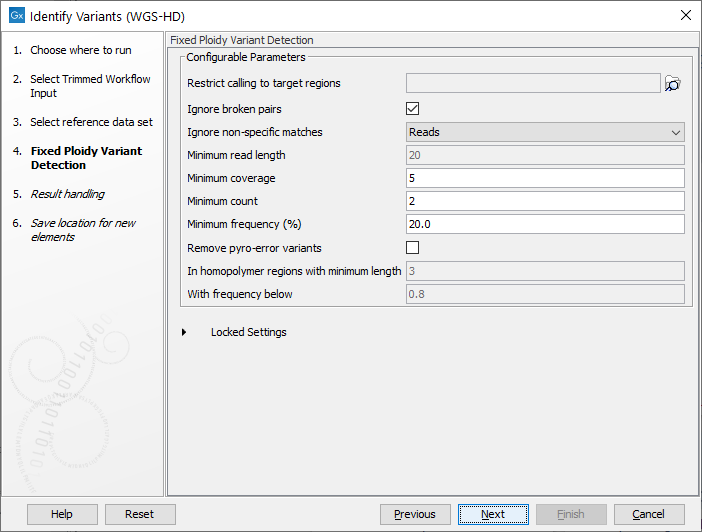The height and width of the screenshot is (532, 702).
Task: Click the Restrict calling to target regions field
Action: point(533,83)
